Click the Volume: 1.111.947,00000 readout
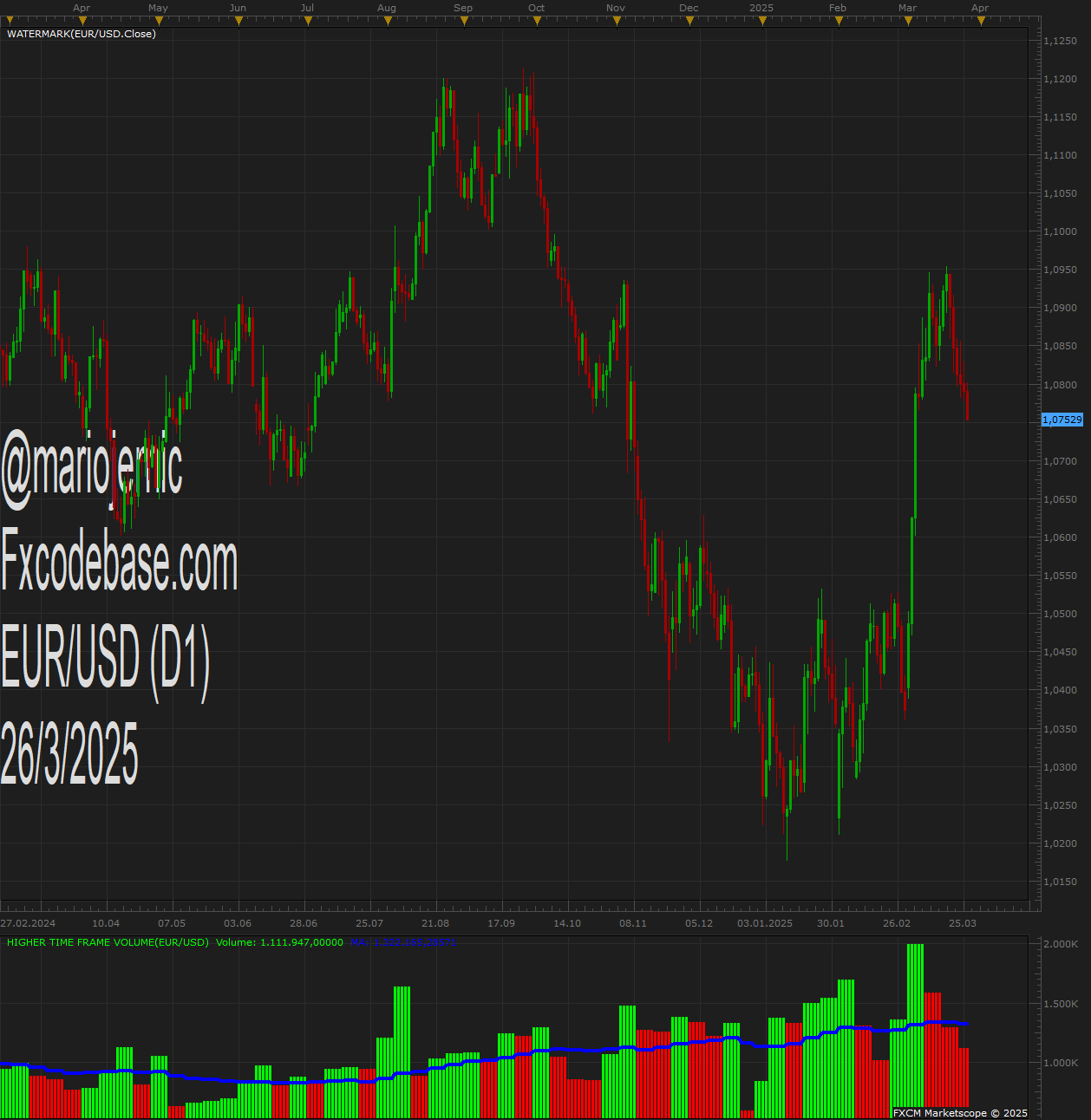The image size is (1091, 1120). [x=279, y=942]
